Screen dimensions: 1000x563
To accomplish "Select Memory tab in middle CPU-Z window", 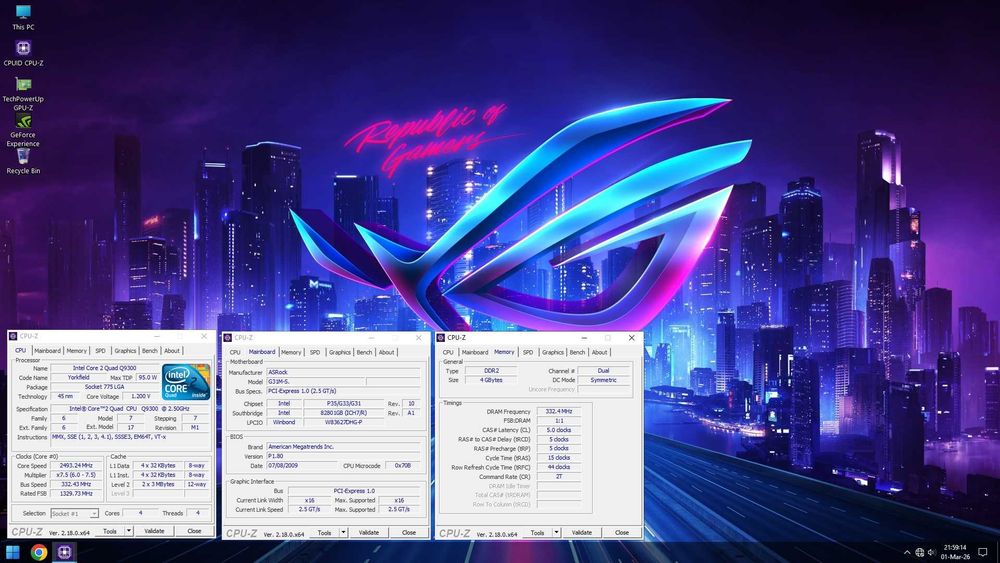I will 291,352.
